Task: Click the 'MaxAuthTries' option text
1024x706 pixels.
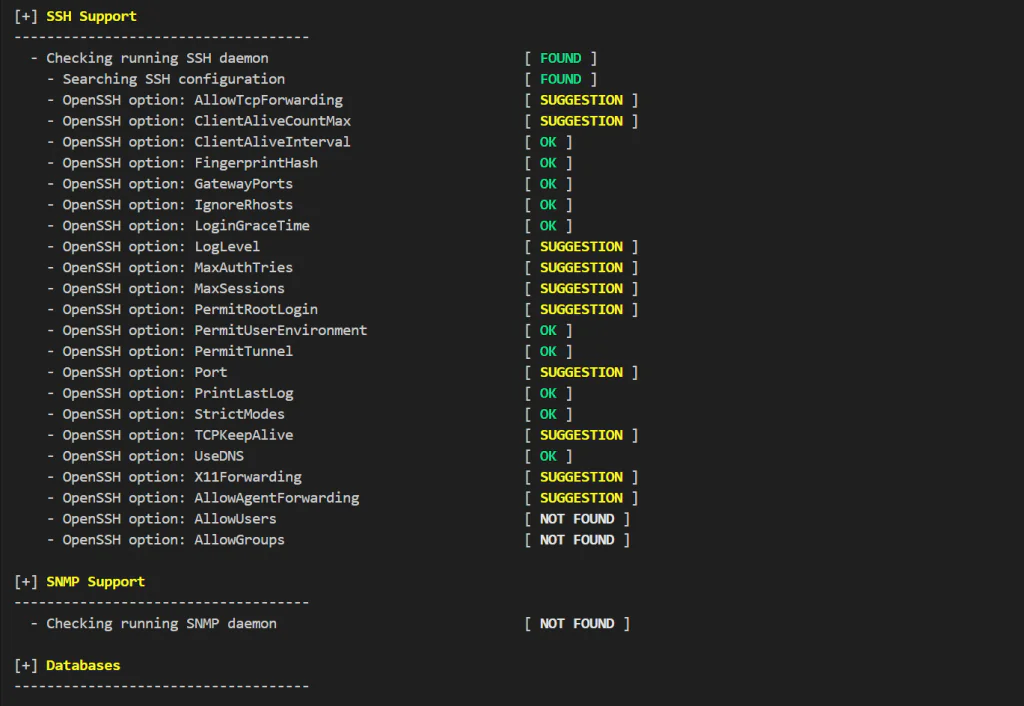Action: [244, 267]
